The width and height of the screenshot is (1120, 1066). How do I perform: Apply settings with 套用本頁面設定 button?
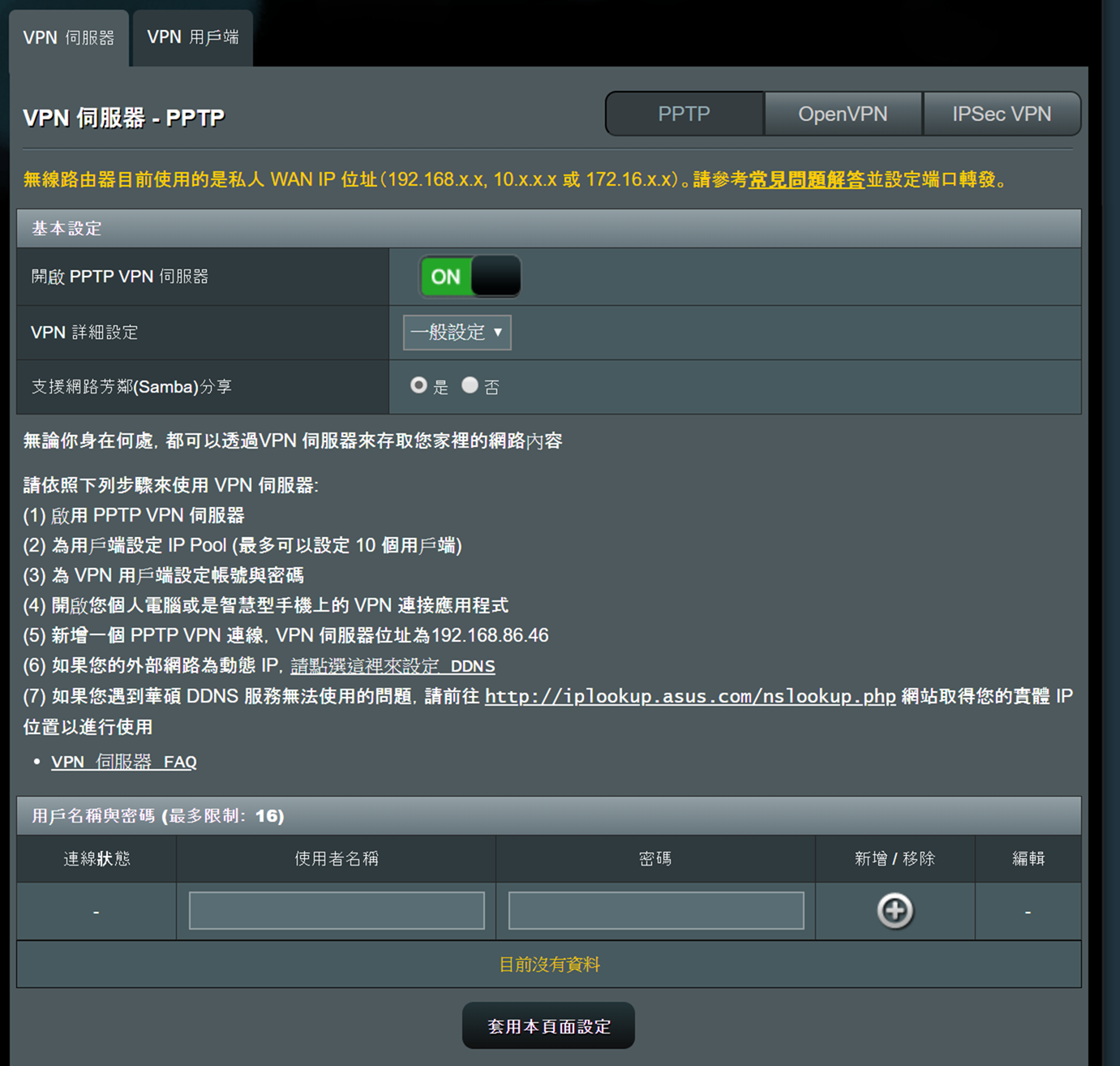pos(548,1025)
